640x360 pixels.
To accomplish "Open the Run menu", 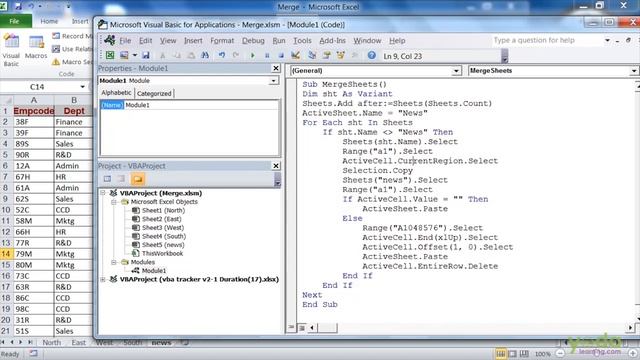I will click(x=279, y=40).
